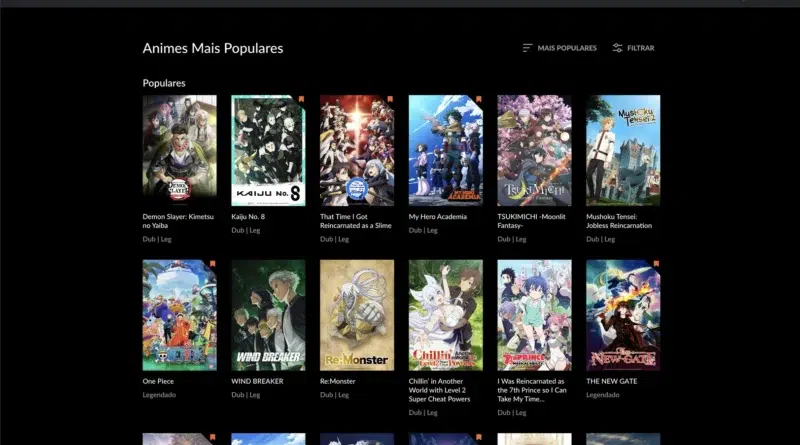Open the Slime anime poster thumbnail
This screenshot has height=445, width=800.
pos(357,151)
